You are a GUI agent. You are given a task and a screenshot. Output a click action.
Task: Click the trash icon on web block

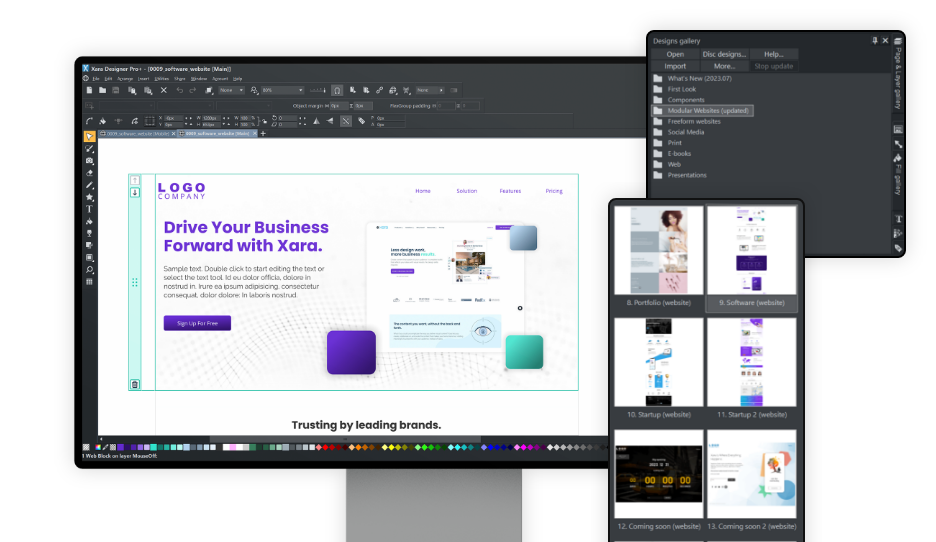coord(135,384)
